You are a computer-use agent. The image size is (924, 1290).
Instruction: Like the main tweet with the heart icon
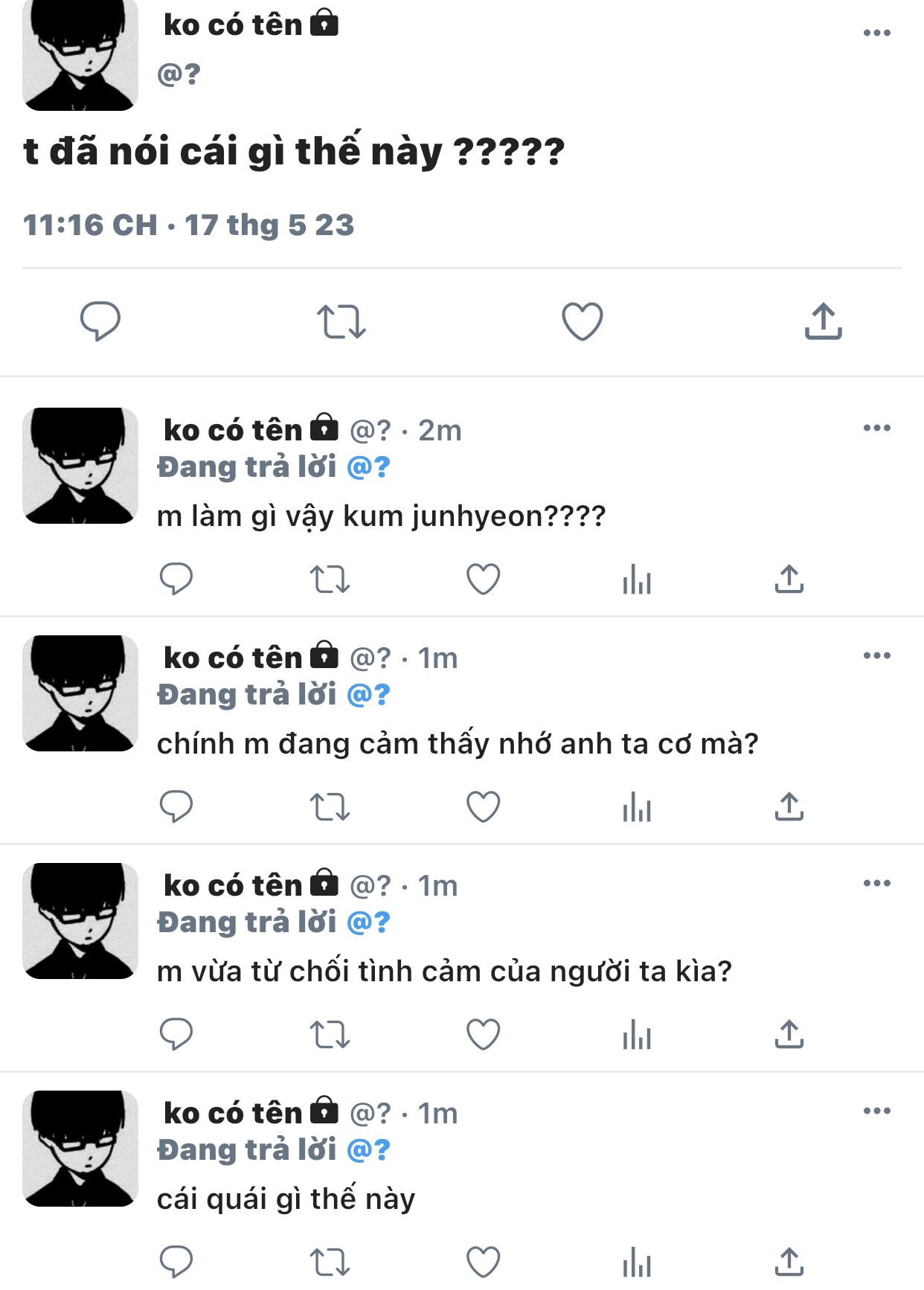582,321
